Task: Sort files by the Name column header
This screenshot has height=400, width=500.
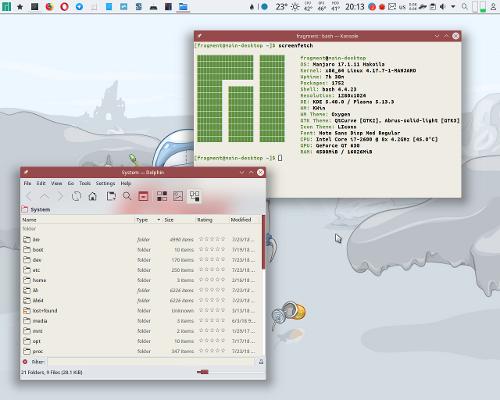Action: coord(77,220)
